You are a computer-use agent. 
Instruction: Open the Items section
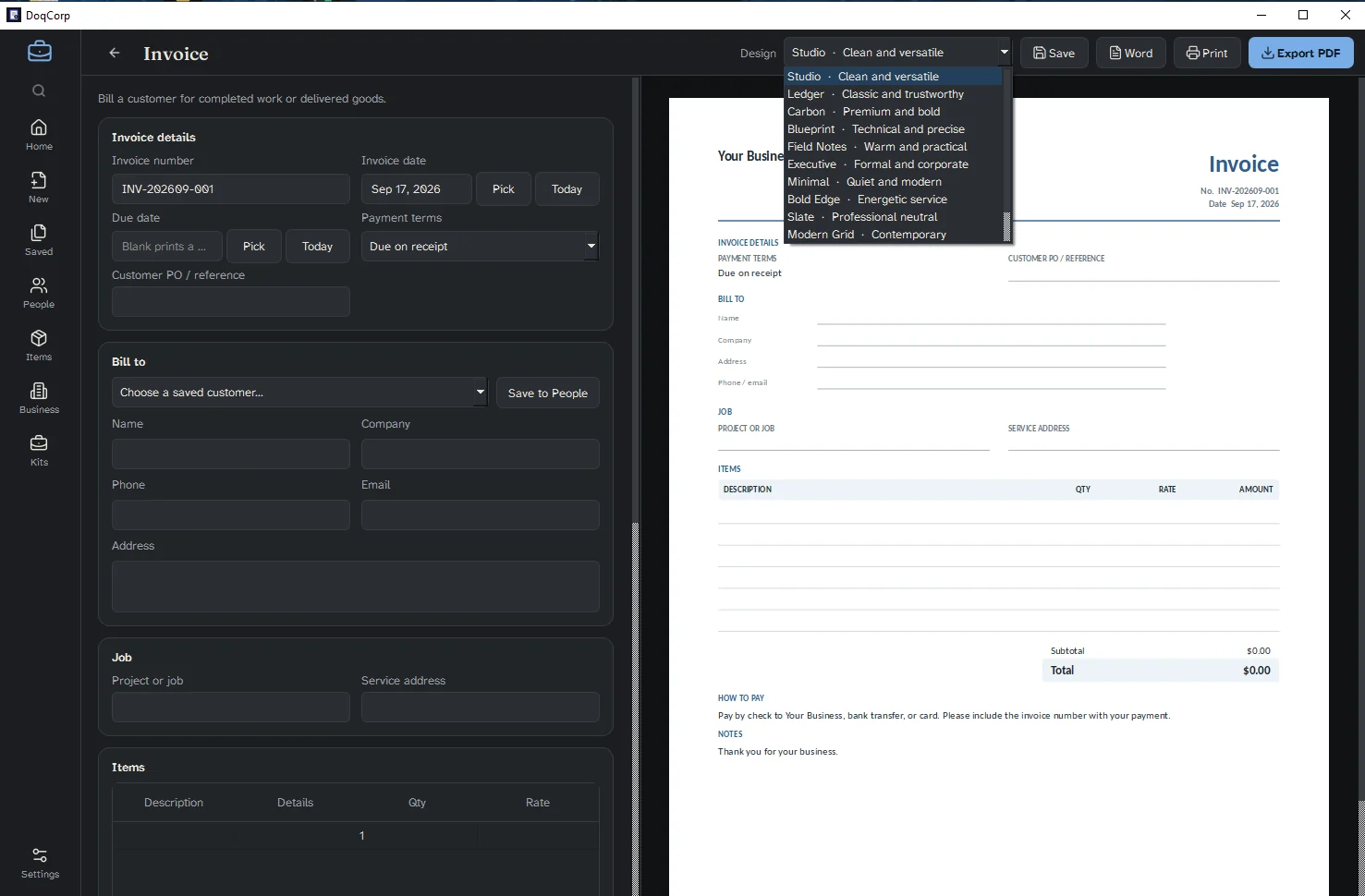39,345
